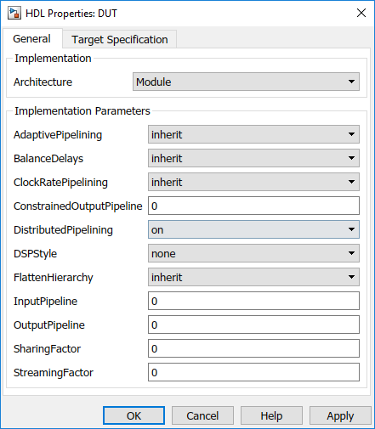Expand the DSPStyle dropdown

tap(254, 253)
